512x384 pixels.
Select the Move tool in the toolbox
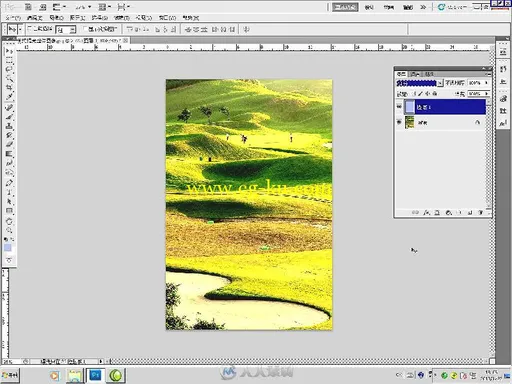[x=9, y=51]
